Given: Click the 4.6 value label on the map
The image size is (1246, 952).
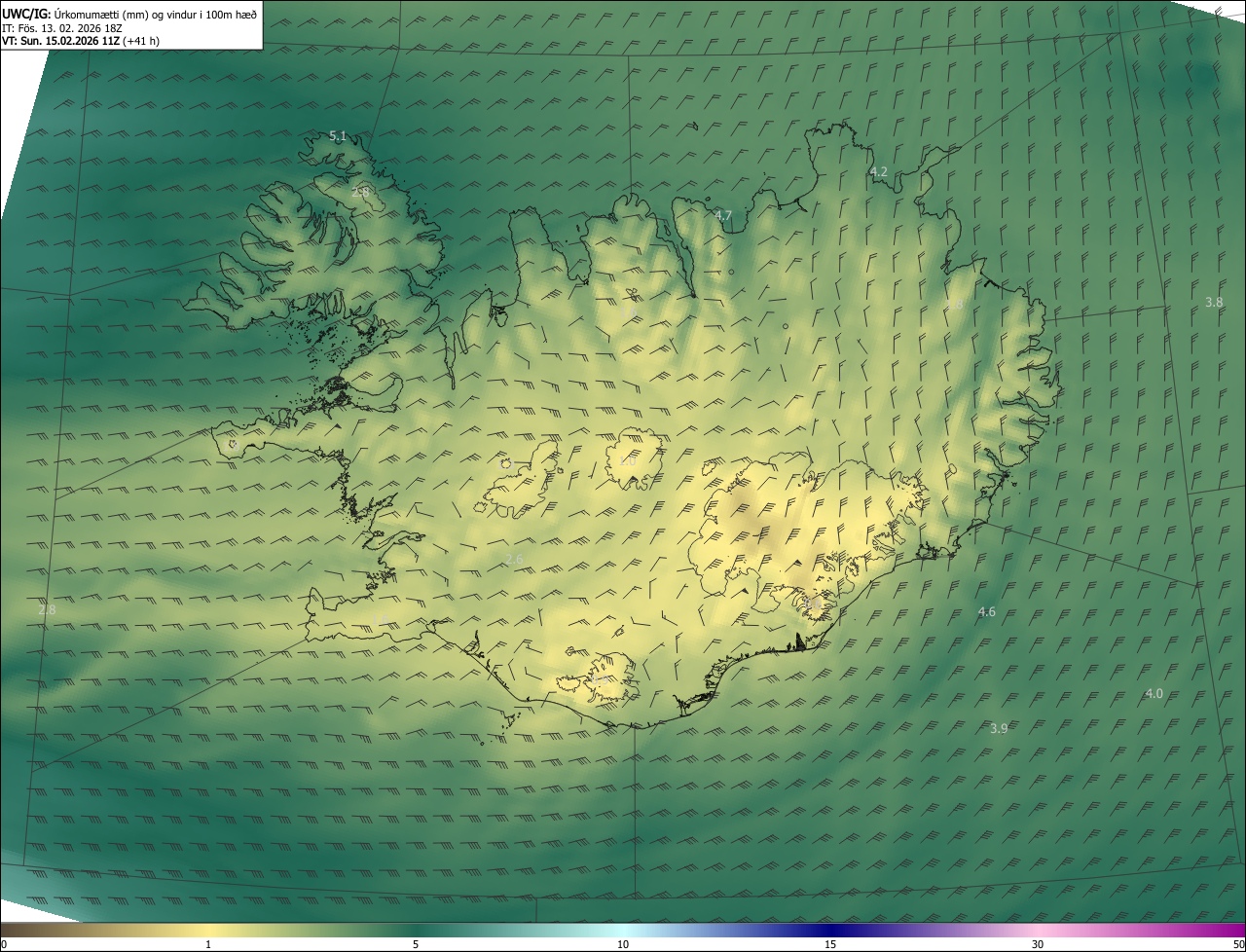Looking at the screenshot, I should coord(987,611).
